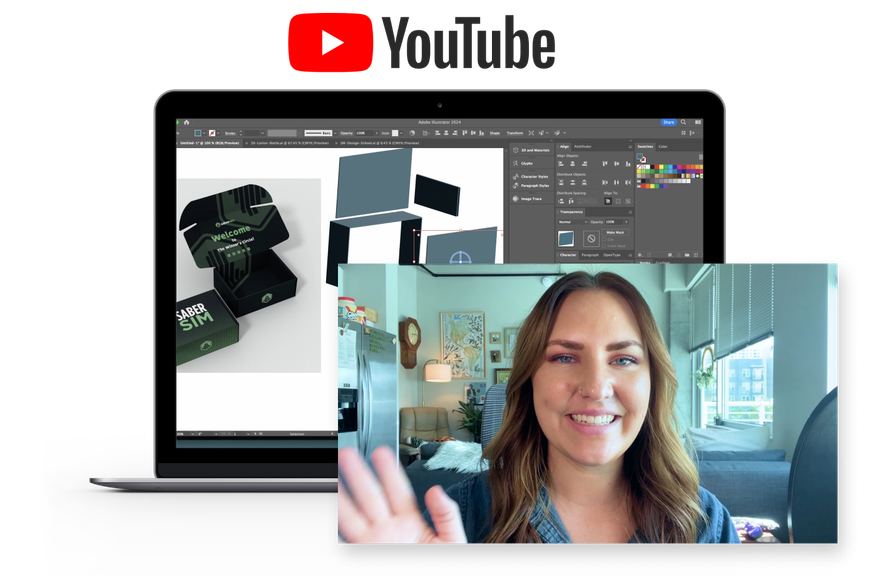Select Align To Artboard option
This screenshot has height=581, width=880.
pos(608,201)
